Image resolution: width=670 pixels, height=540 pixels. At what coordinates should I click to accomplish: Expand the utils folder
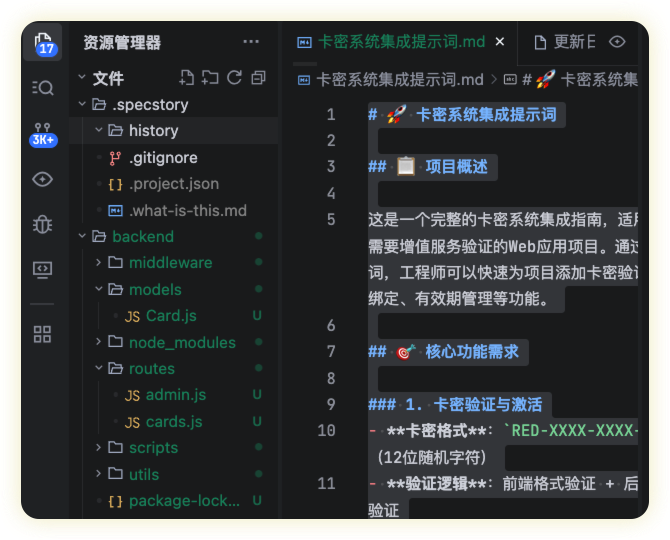click(98, 474)
